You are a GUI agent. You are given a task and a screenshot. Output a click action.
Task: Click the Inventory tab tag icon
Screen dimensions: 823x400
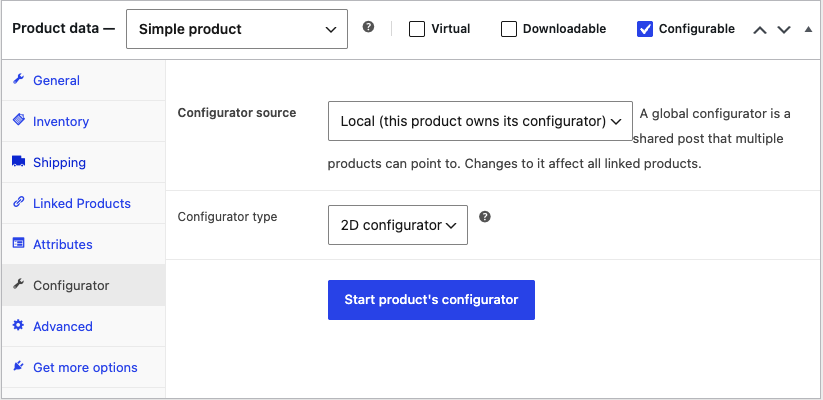pos(18,121)
